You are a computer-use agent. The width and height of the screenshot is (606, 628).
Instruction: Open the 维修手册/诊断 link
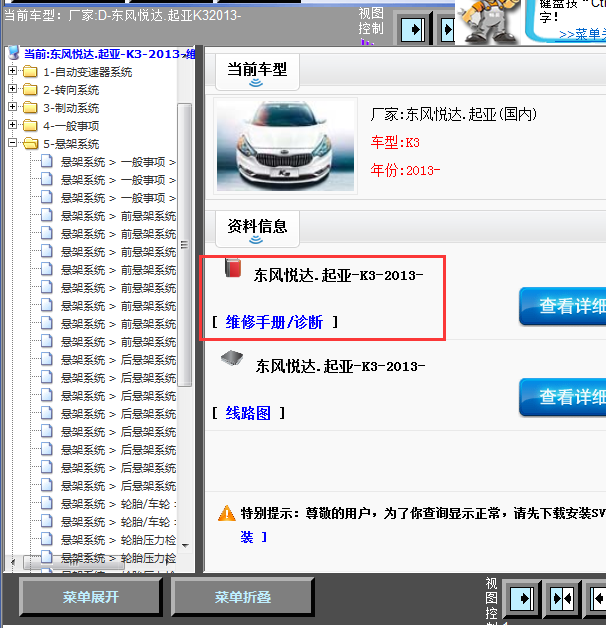274,322
